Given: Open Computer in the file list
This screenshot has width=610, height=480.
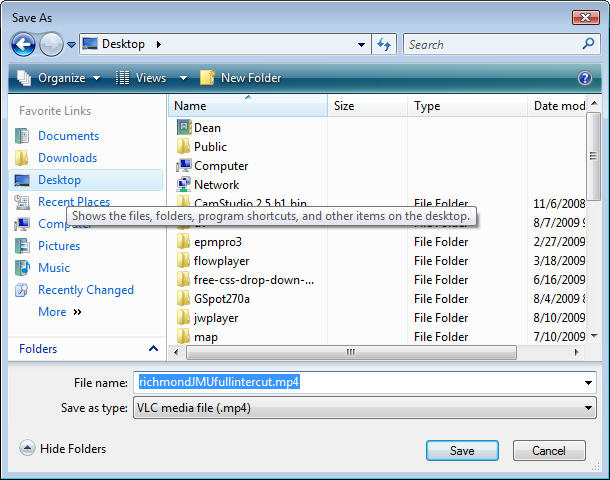Looking at the screenshot, I should [x=220, y=166].
